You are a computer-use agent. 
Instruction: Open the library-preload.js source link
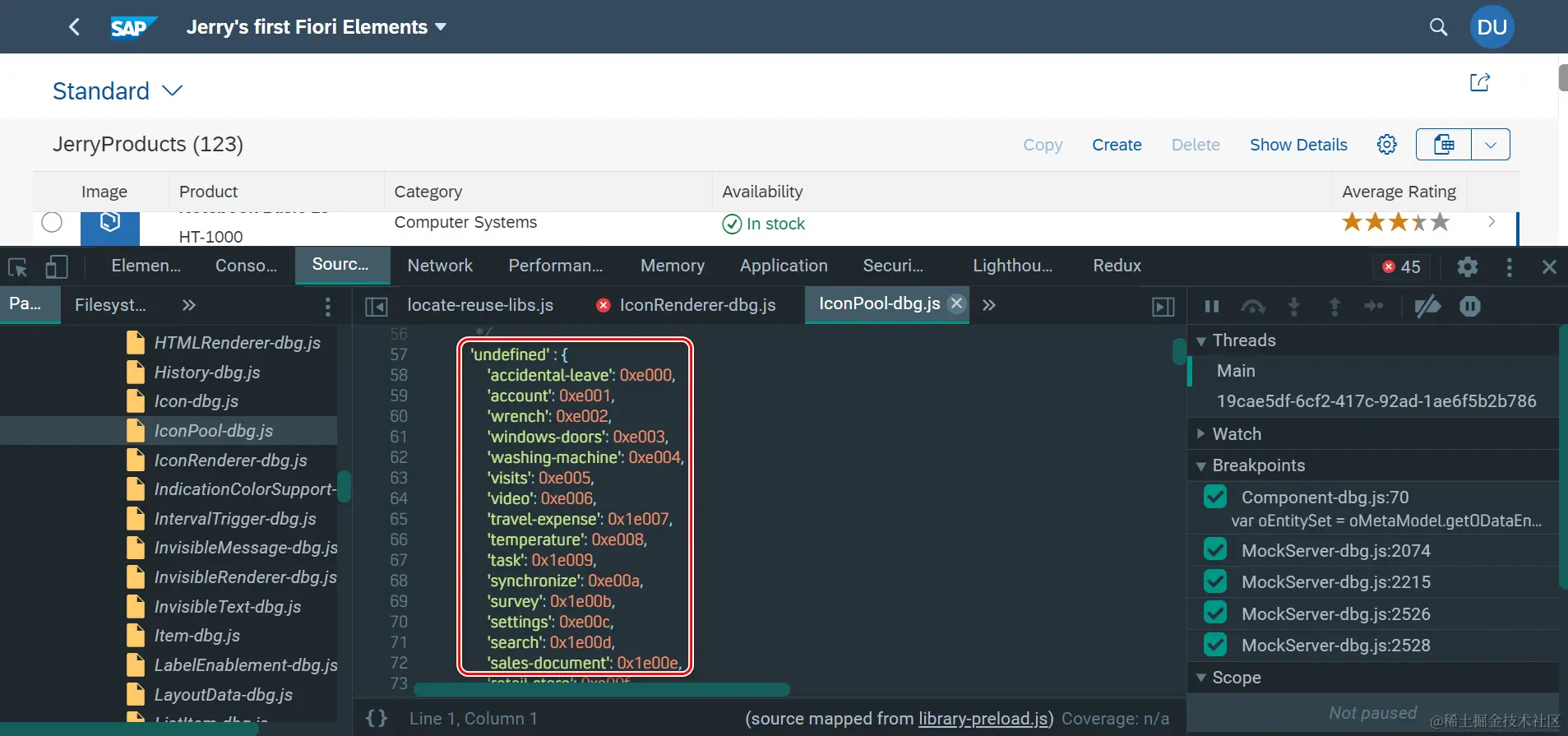click(x=983, y=719)
